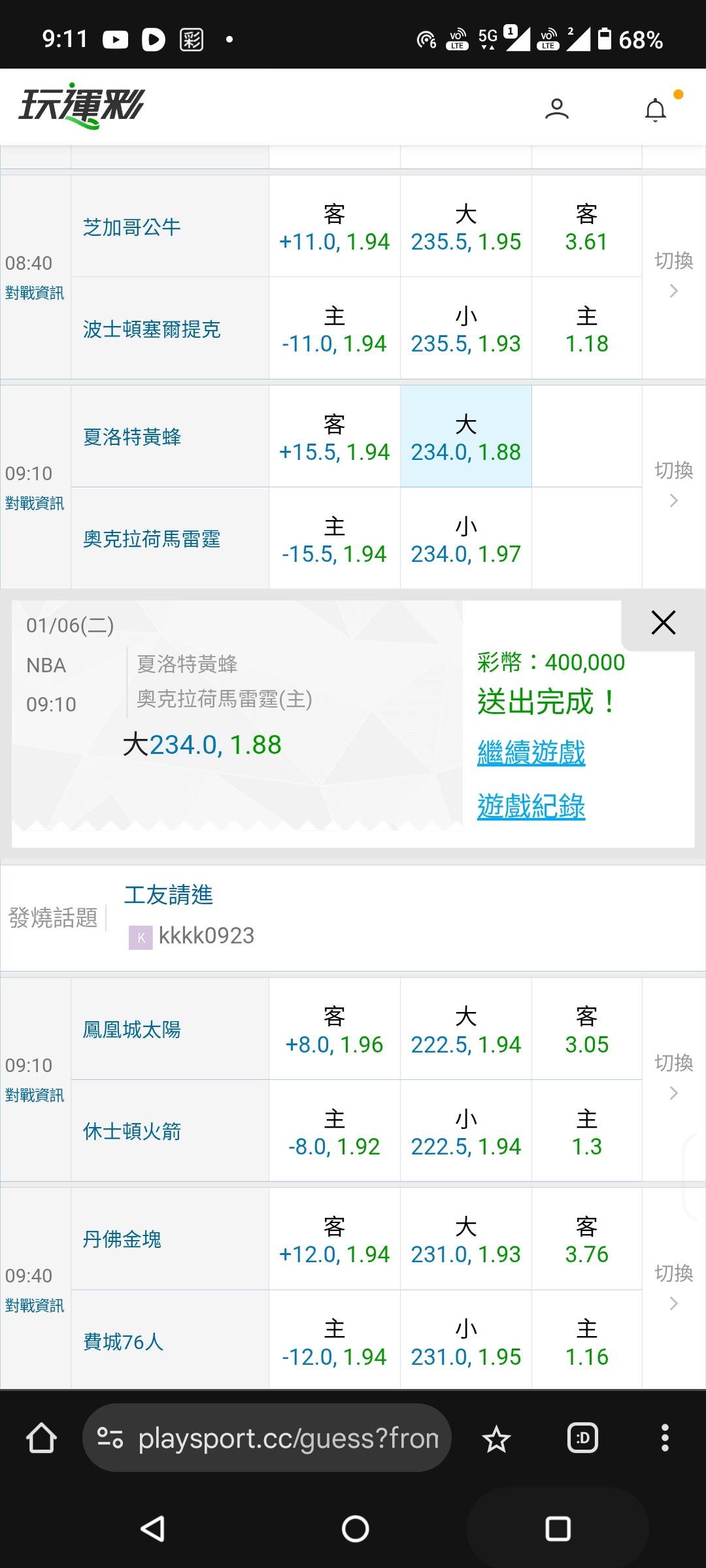Screen dimensions: 706x1568
Task: Open 對戰資訊 for the 08:40 game
Action: (x=35, y=293)
